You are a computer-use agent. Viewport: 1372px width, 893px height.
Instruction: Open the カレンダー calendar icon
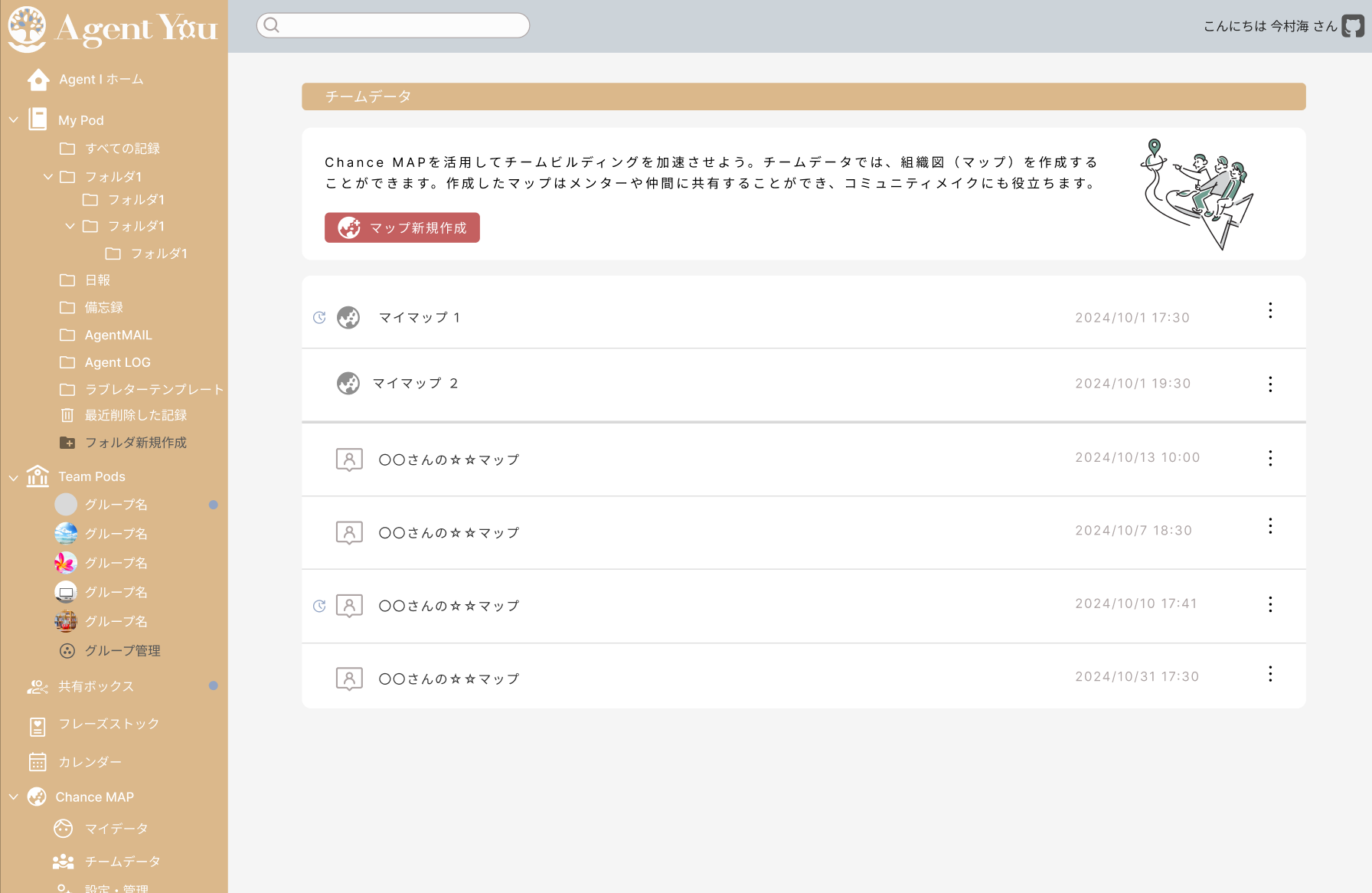pos(38,762)
